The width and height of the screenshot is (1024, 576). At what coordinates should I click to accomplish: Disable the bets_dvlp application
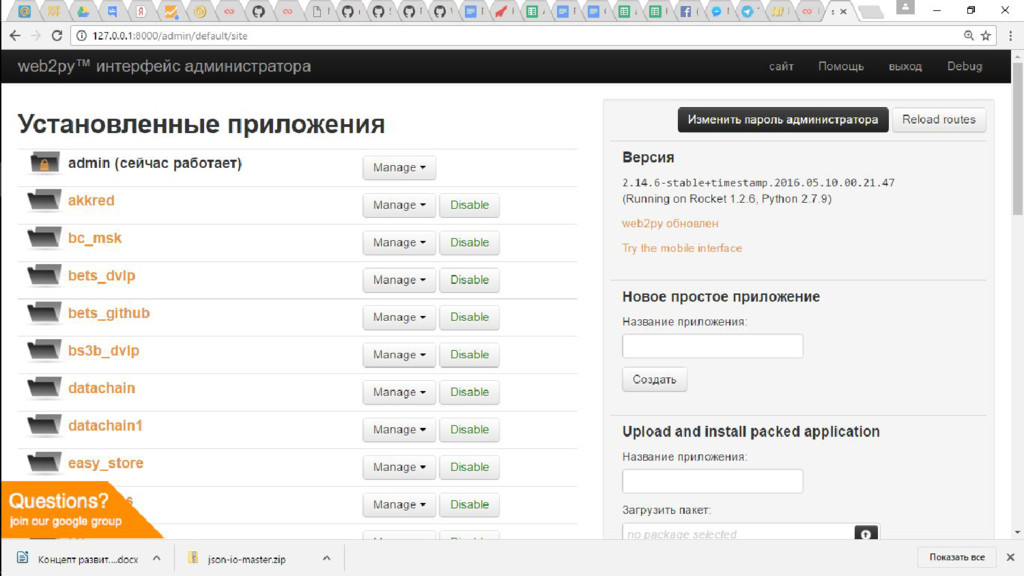pos(470,280)
